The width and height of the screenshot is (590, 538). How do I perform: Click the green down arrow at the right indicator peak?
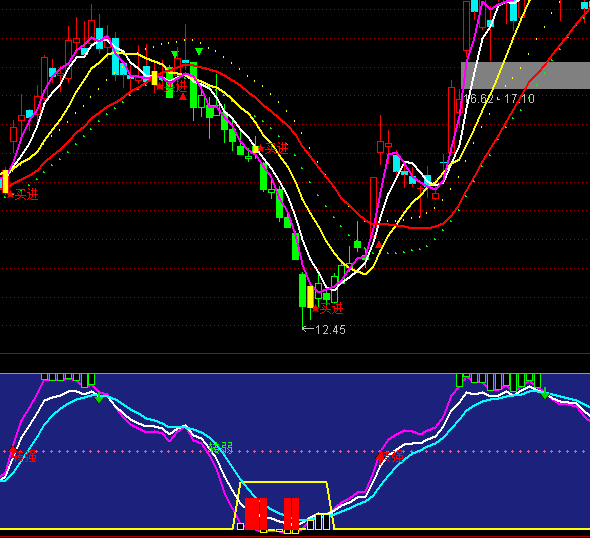(x=545, y=394)
